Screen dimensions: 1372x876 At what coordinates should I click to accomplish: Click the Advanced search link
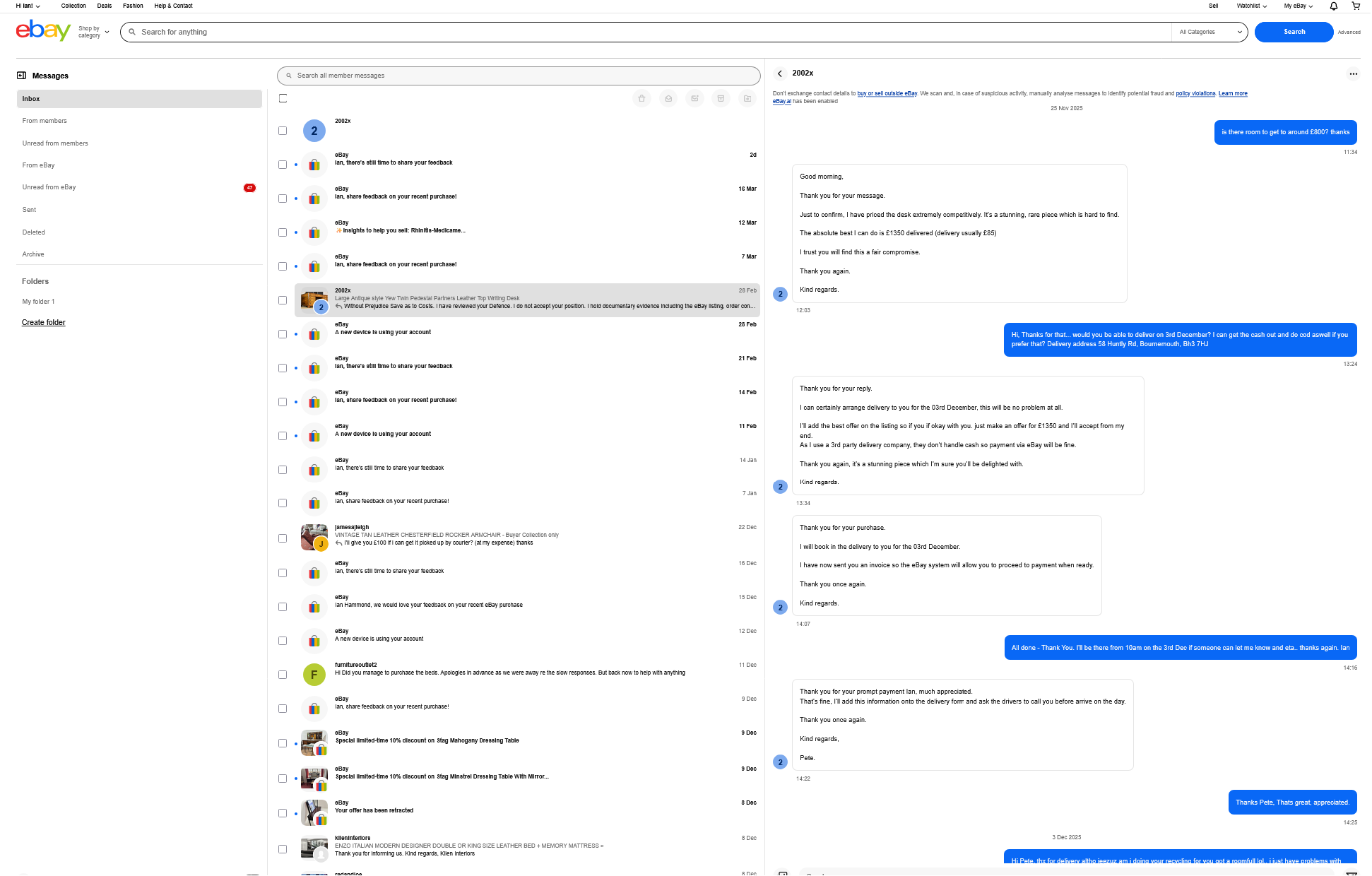click(1349, 32)
